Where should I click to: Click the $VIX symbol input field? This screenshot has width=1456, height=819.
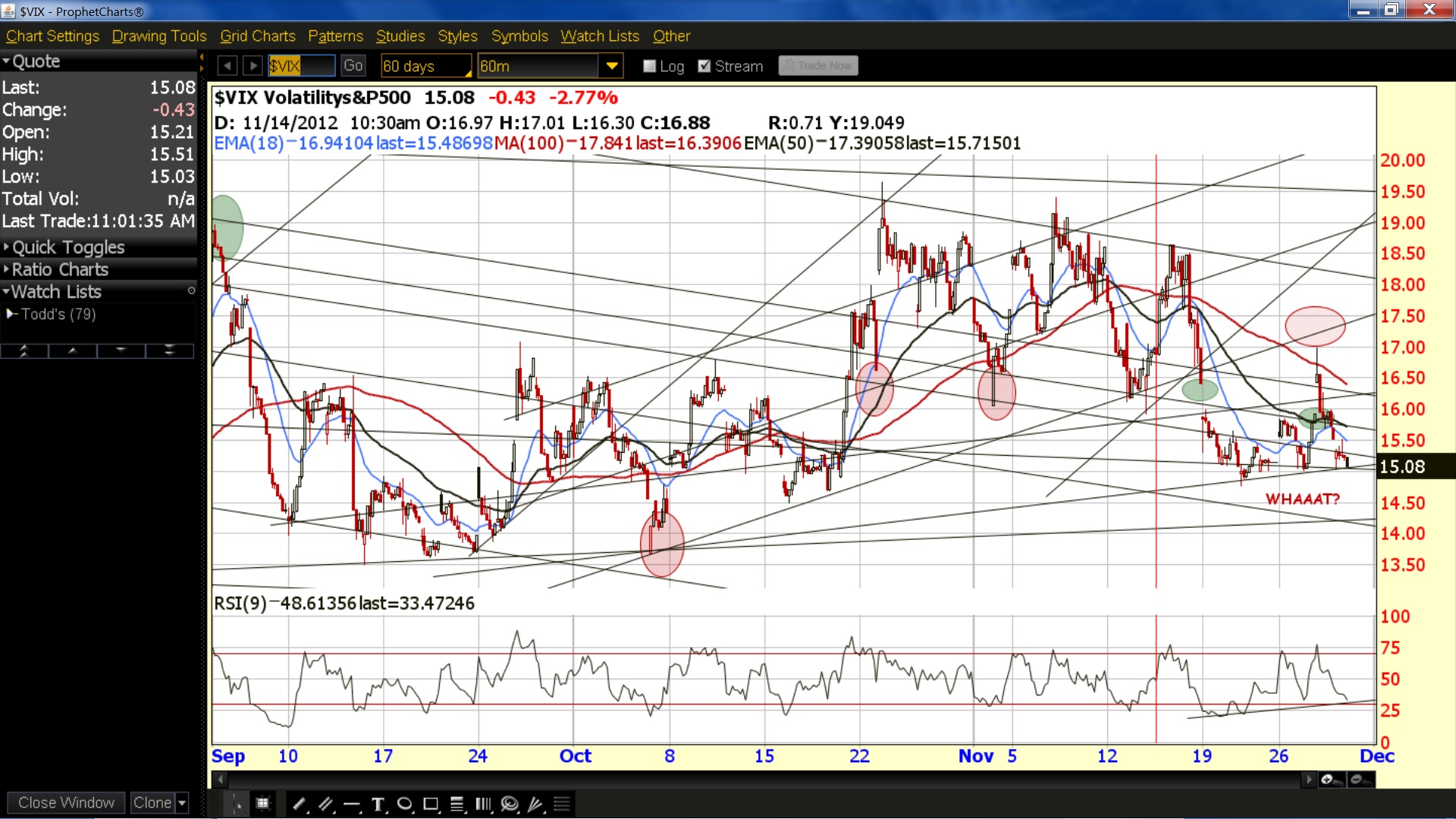[x=301, y=66]
